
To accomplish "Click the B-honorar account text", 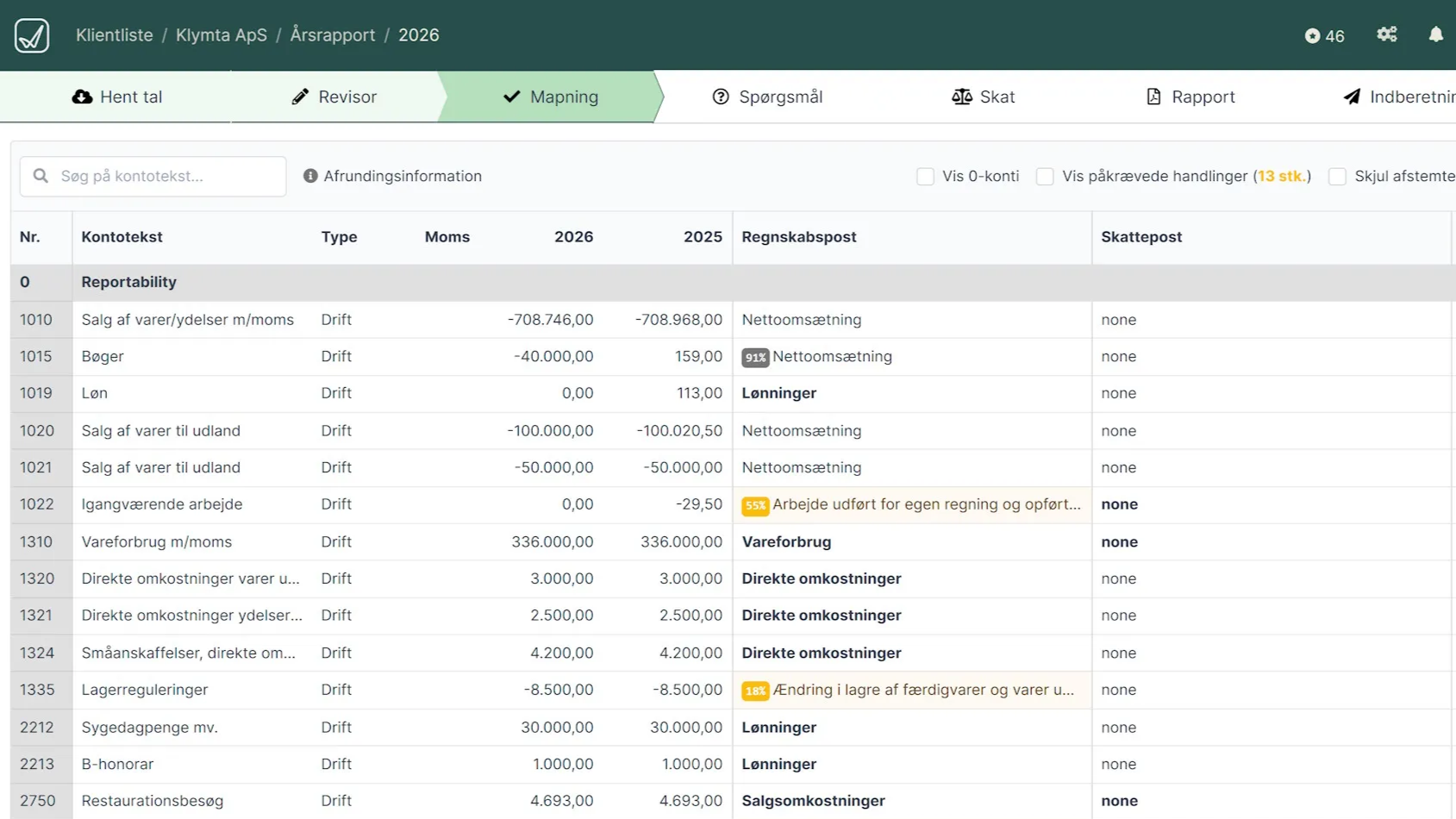I will [118, 765].
